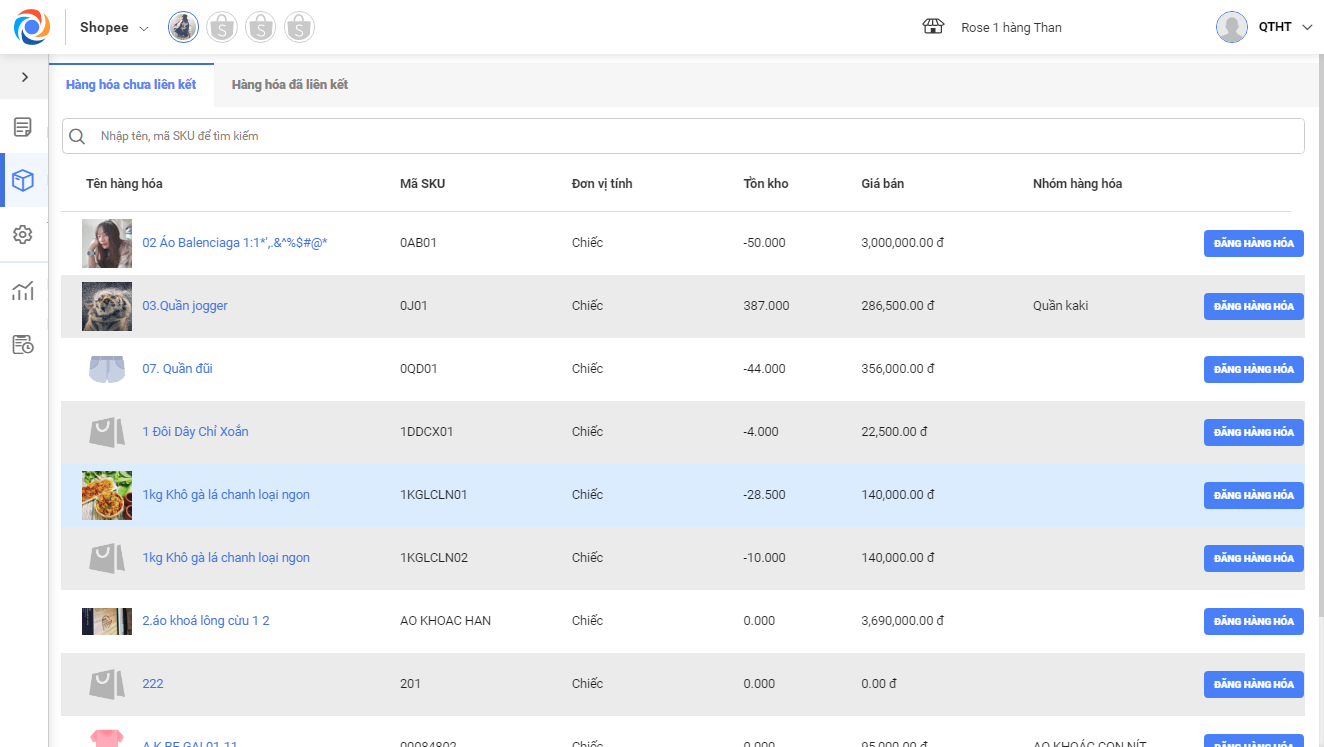Screen dimensions: 1324x747
Task: Click the store icon beside Rose 1
Action: [933, 27]
